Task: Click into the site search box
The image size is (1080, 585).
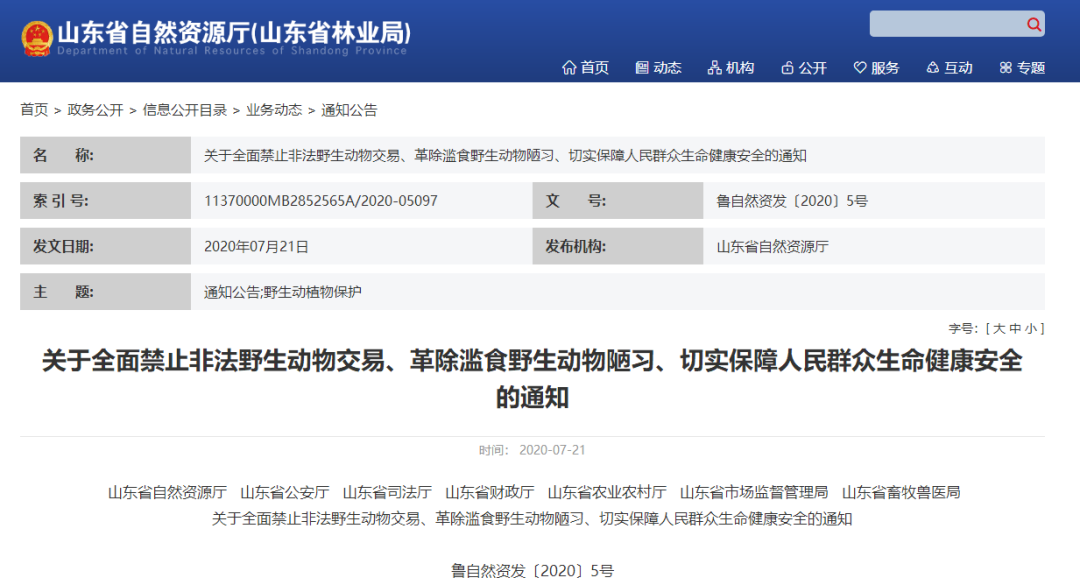Action: click(945, 24)
